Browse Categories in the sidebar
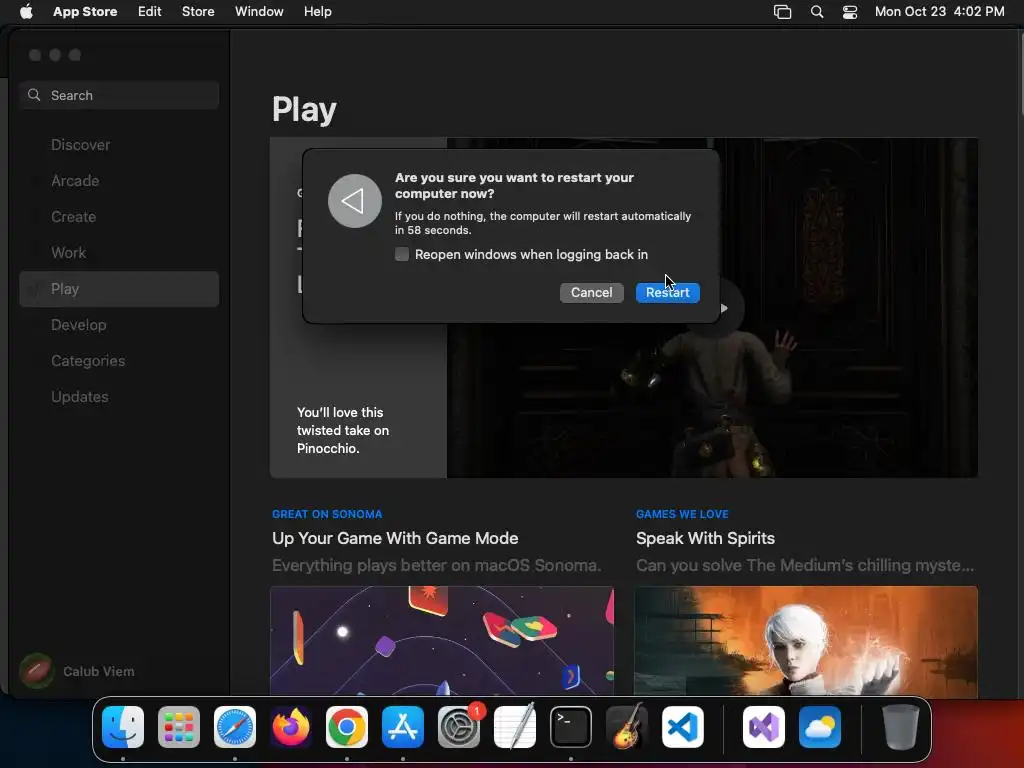The height and width of the screenshot is (768, 1024). pos(119,360)
